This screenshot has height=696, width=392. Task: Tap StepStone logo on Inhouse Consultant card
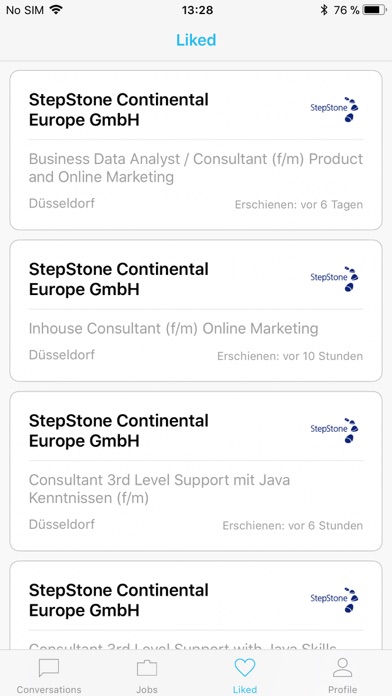(334, 279)
